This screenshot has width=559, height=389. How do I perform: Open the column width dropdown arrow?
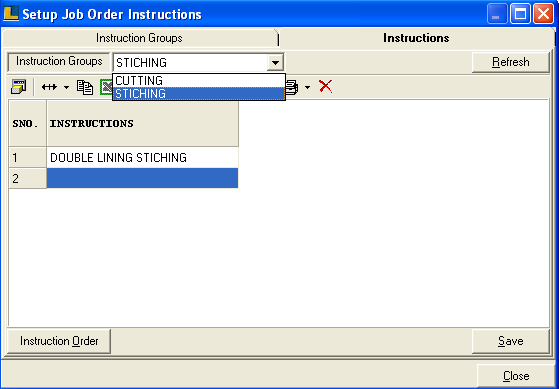66,87
